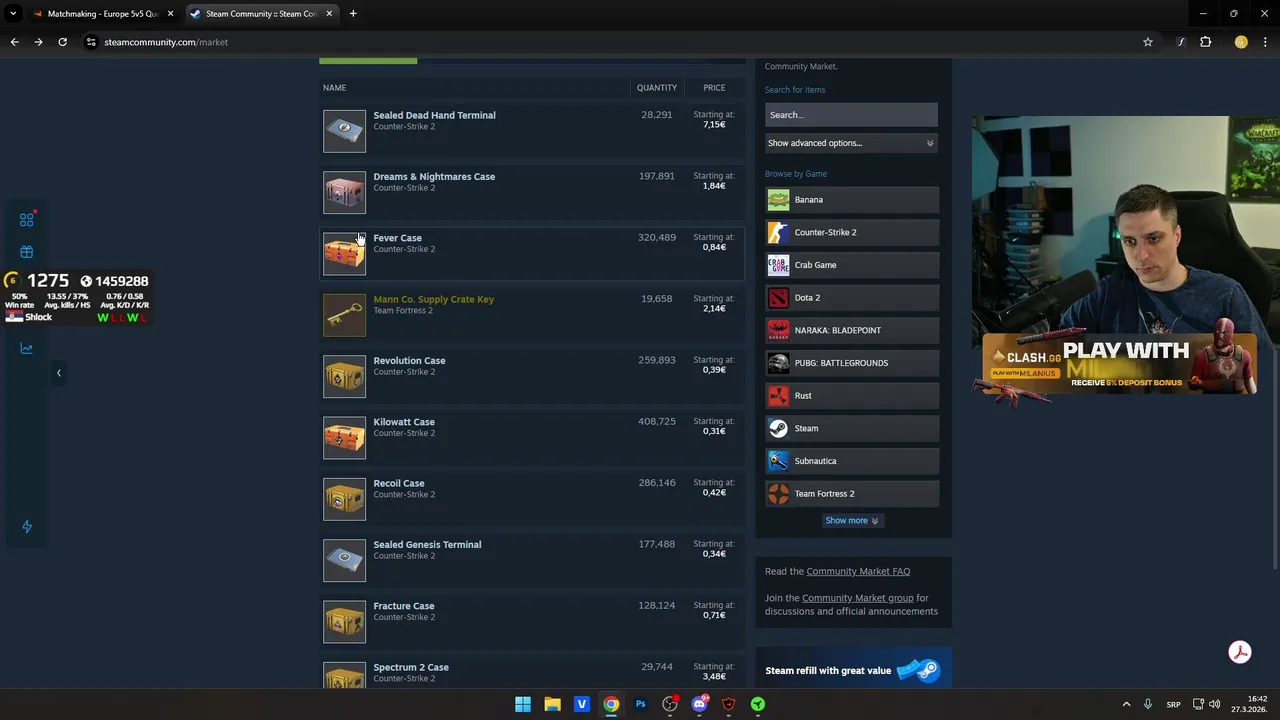This screenshot has height=720, width=1280.
Task: Open Team Fortress 2 in Browse by Game
Action: tap(852, 493)
